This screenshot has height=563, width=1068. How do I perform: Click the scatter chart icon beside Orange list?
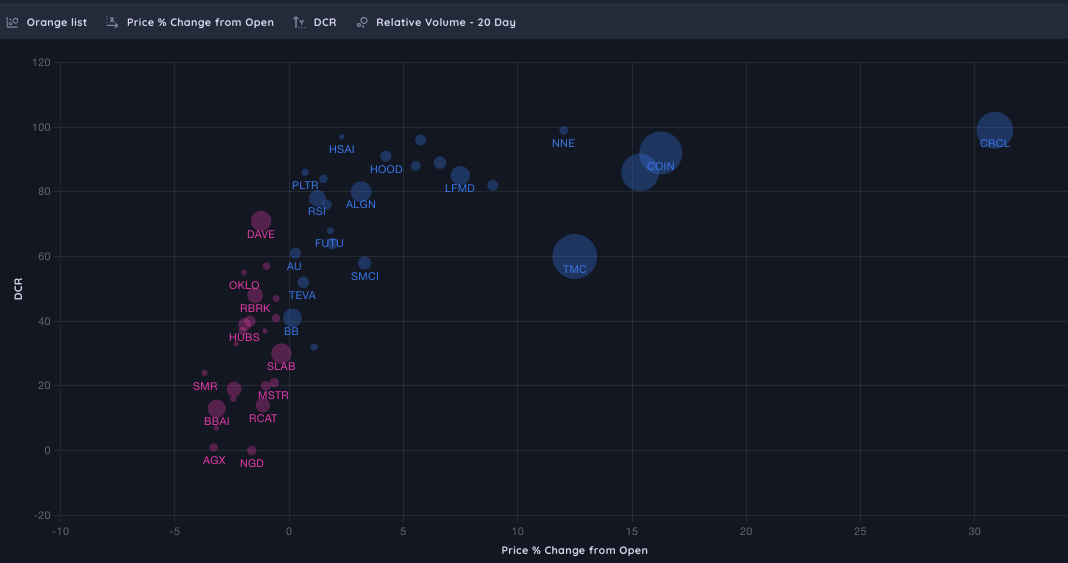13,22
